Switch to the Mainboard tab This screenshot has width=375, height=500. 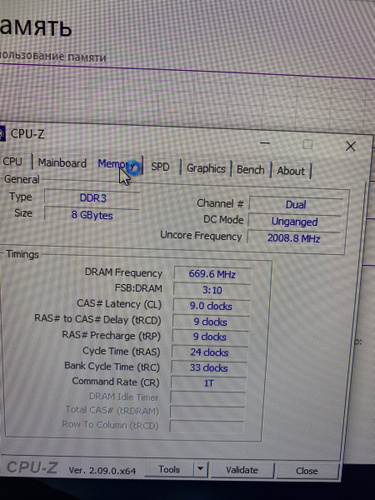click(x=62, y=163)
